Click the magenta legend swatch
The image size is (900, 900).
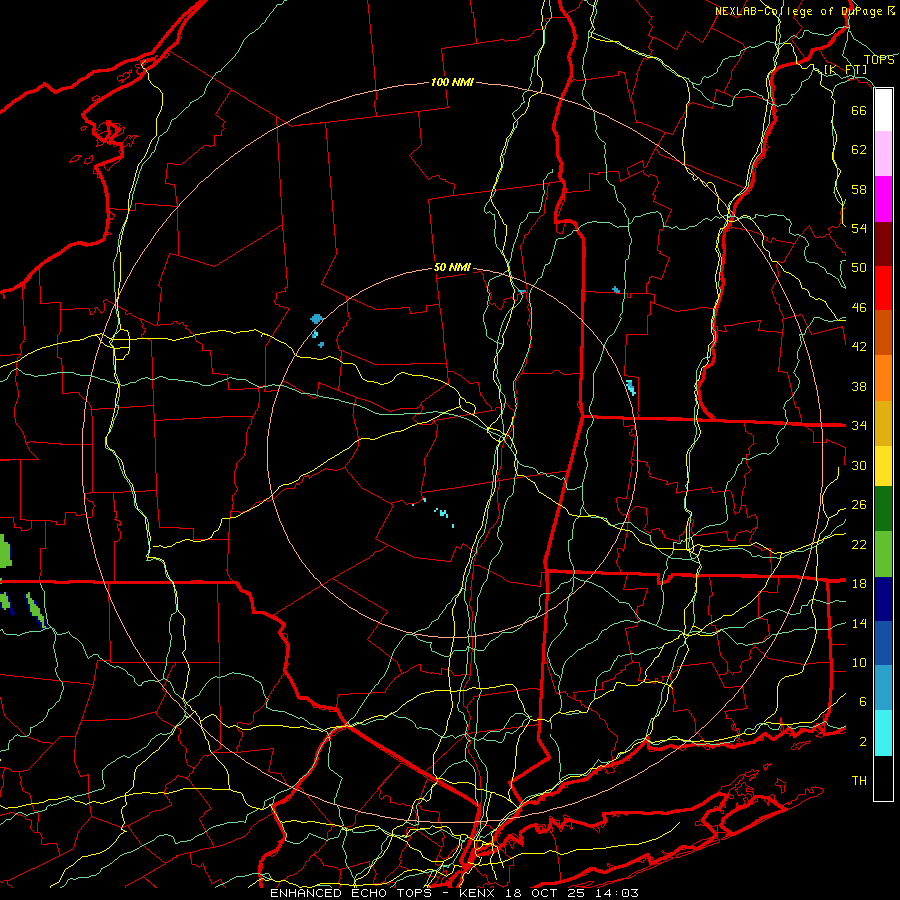coord(883,199)
